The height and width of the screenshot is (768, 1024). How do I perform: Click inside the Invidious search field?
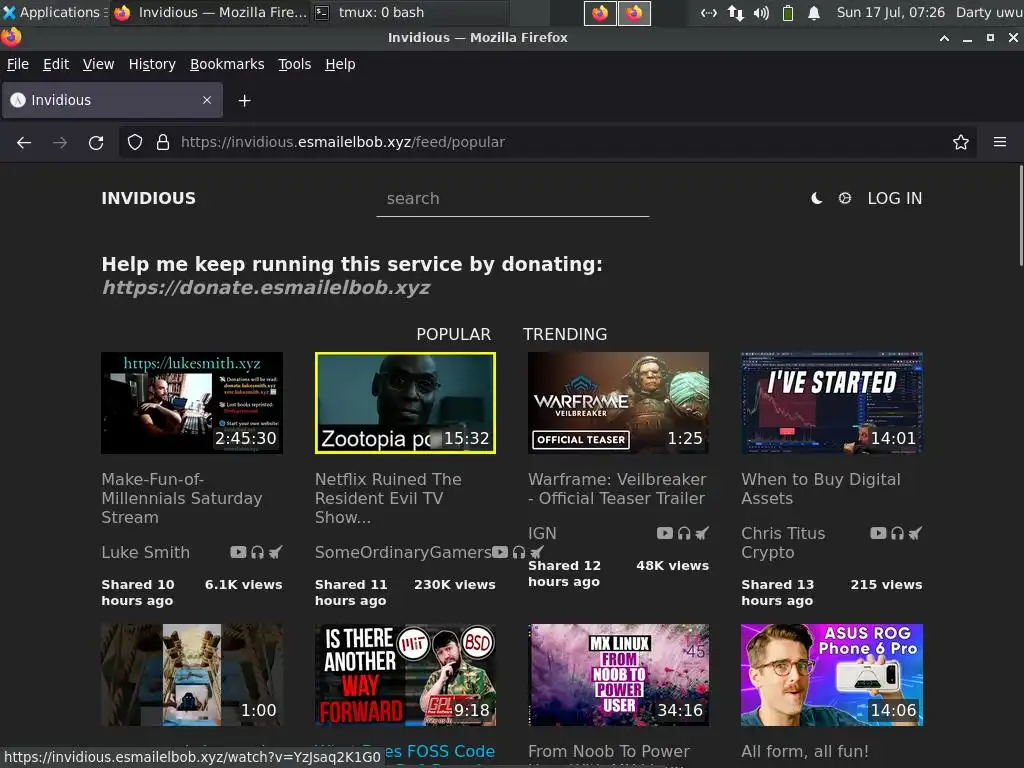click(x=513, y=199)
